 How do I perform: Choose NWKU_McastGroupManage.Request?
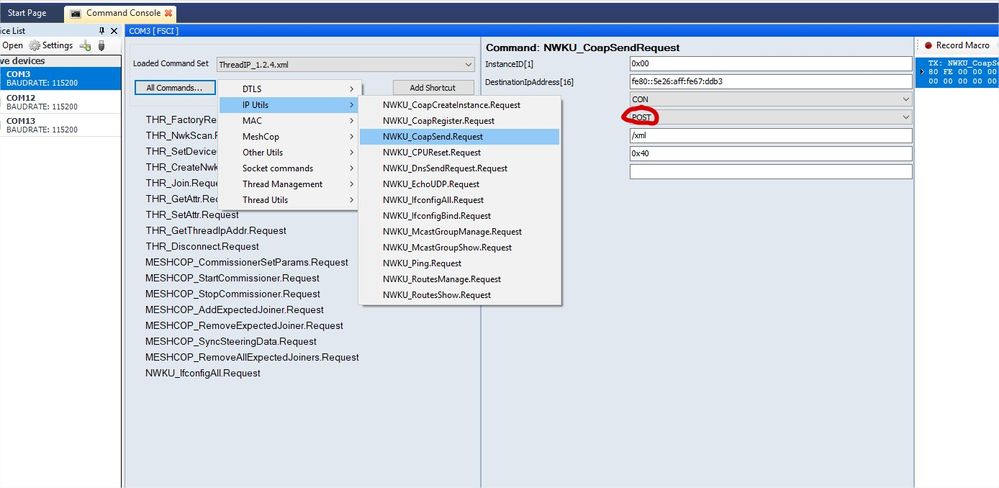460,232
